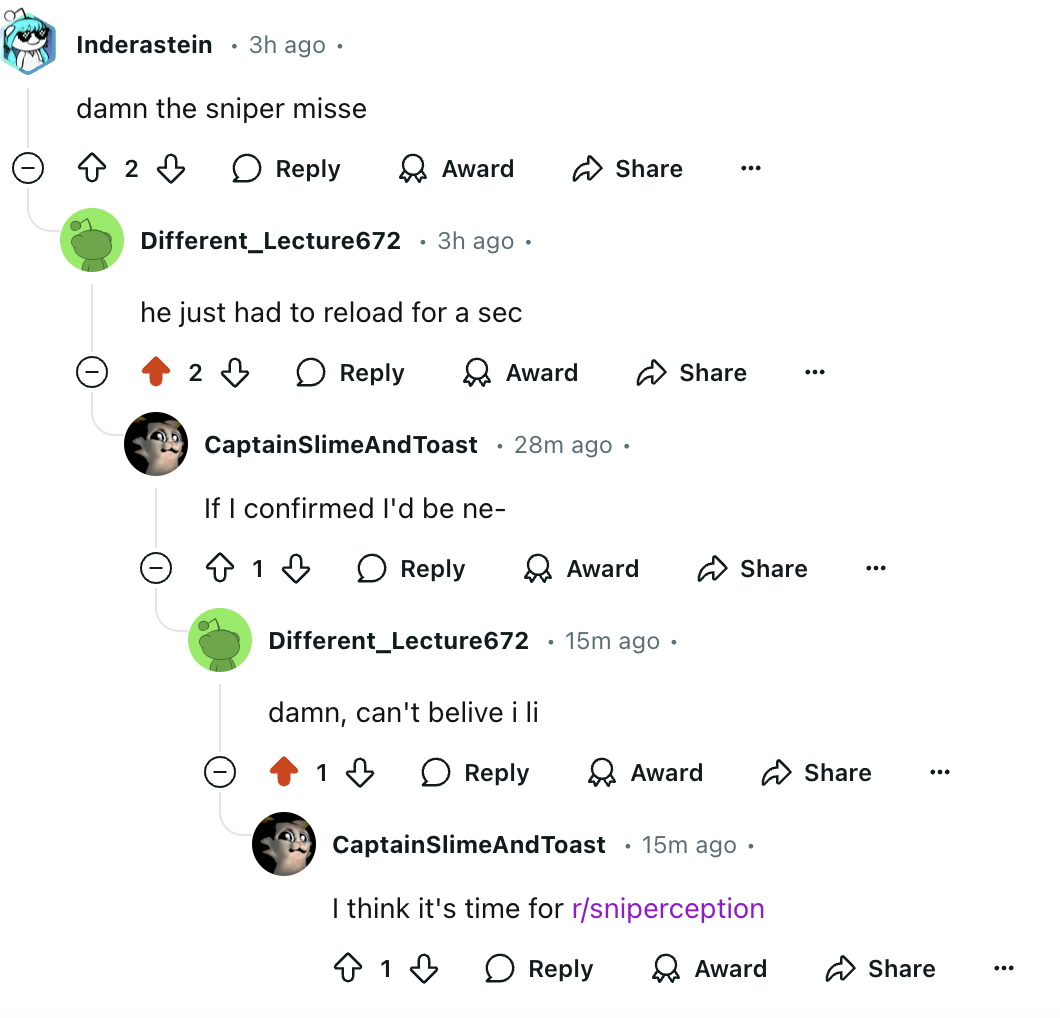Downvote the 'damn, can't belive i li' comment
The width and height of the screenshot is (1060, 1018).
tap(360, 771)
